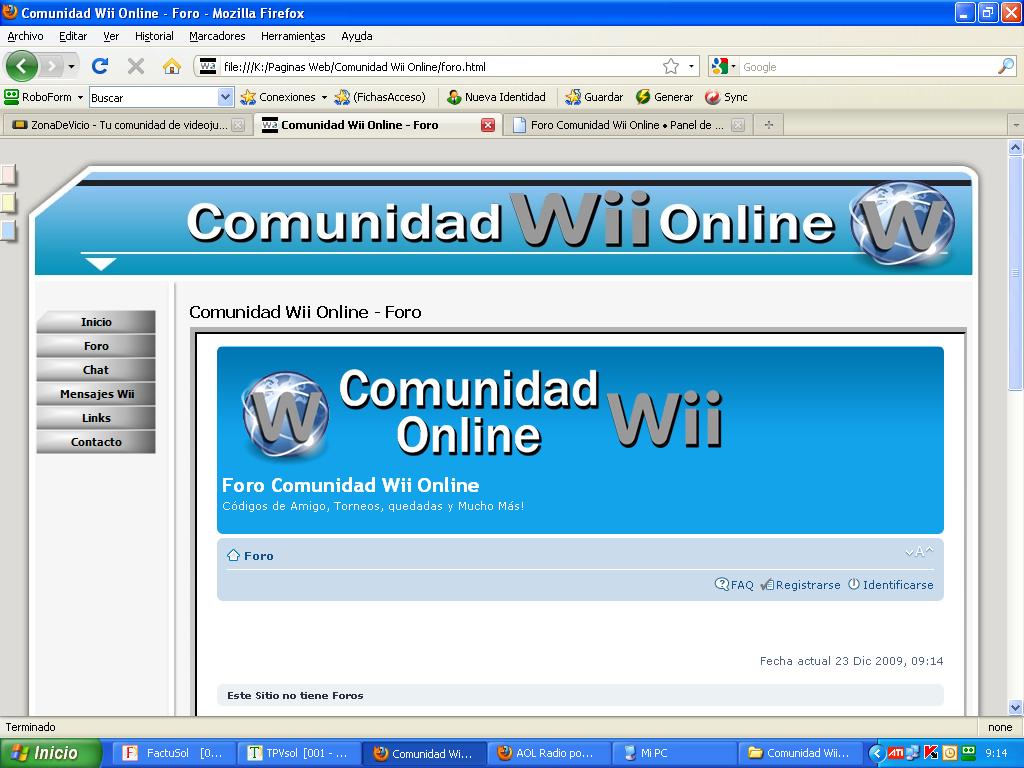Switch to TPVsol in the taskbar

(x=299, y=753)
